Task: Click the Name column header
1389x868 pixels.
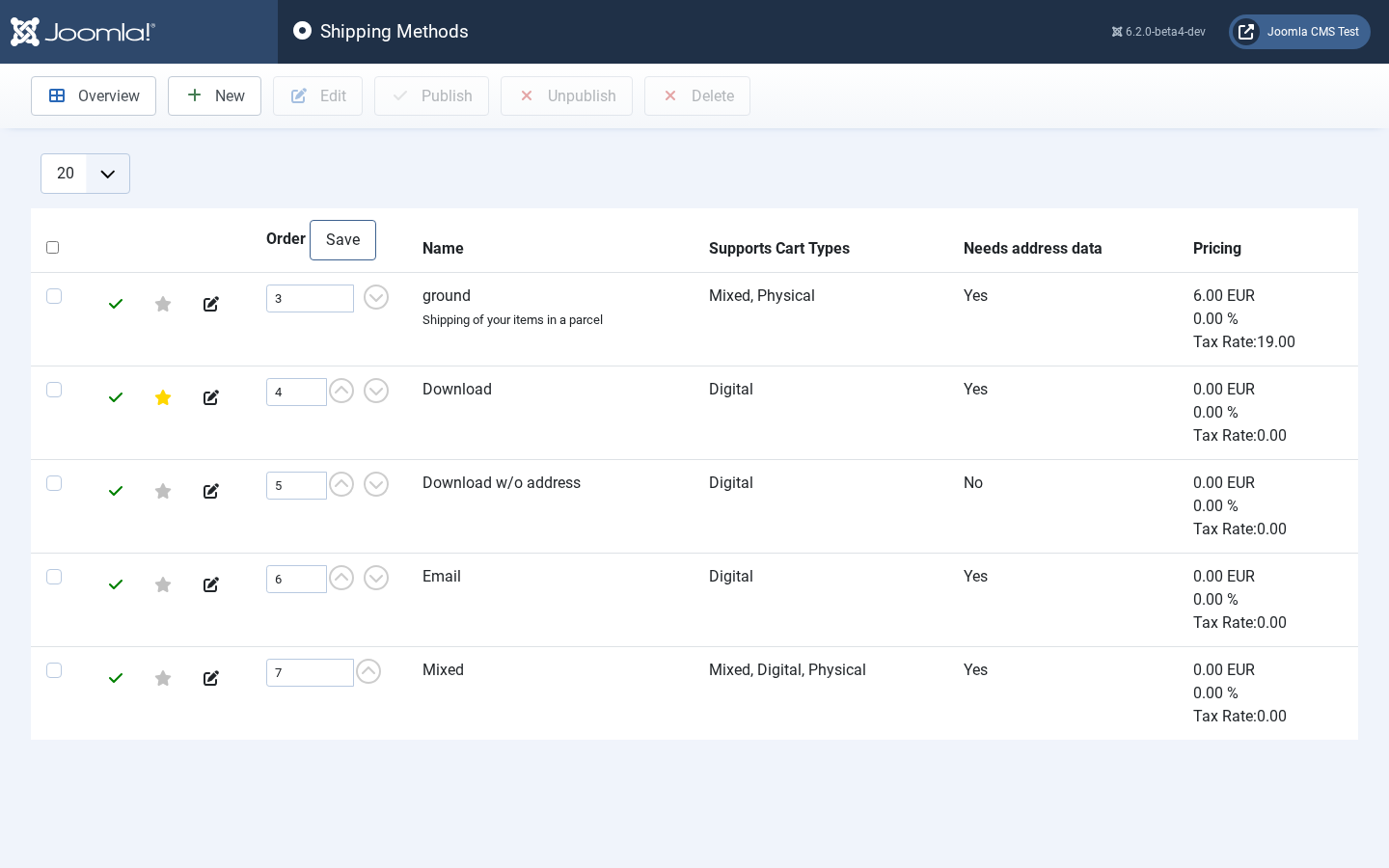Action: coord(443,248)
